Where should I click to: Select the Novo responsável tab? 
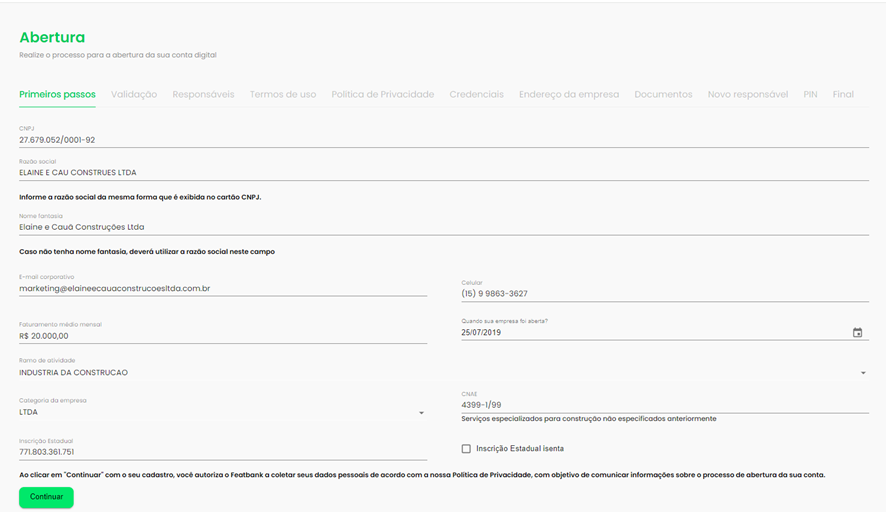748,94
